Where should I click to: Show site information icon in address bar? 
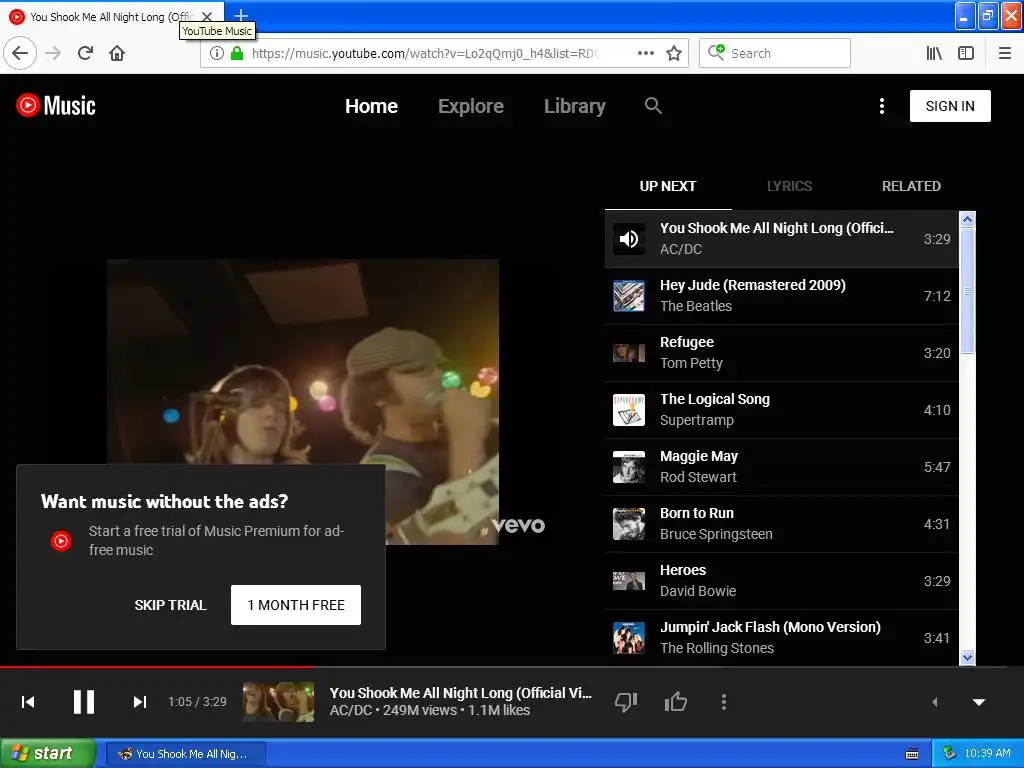pos(217,53)
